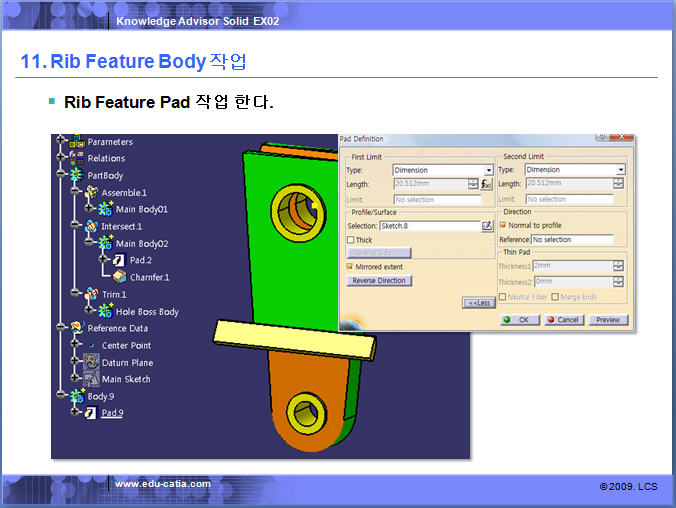The width and height of the screenshot is (676, 508).
Task: Click the Relations formula icon
Action: [x=78, y=158]
